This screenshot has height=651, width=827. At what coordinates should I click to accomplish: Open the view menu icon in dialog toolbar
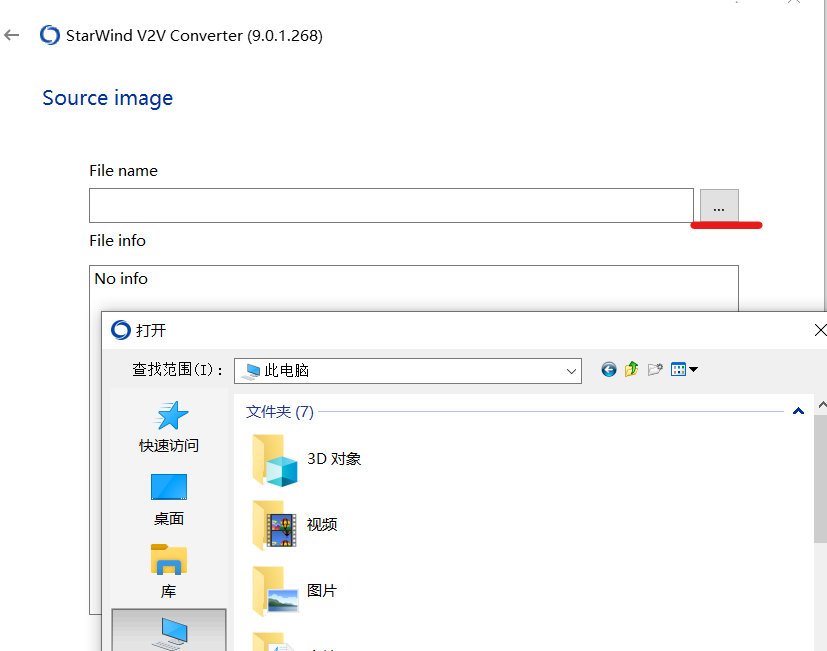pyautogui.click(x=678, y=369)
